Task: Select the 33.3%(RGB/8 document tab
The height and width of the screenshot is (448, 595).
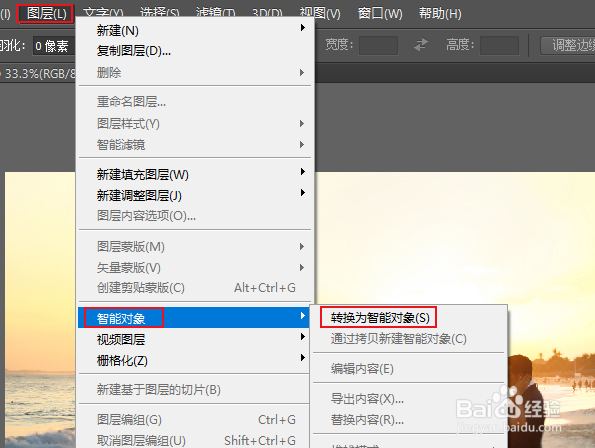Action: coord(38,73)
